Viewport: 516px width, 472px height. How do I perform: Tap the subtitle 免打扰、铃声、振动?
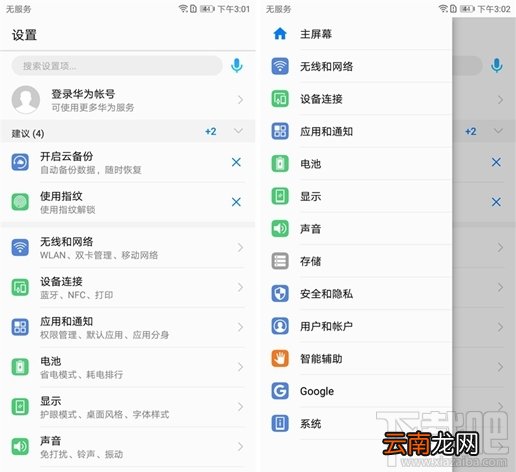click(x=82, y=454)
